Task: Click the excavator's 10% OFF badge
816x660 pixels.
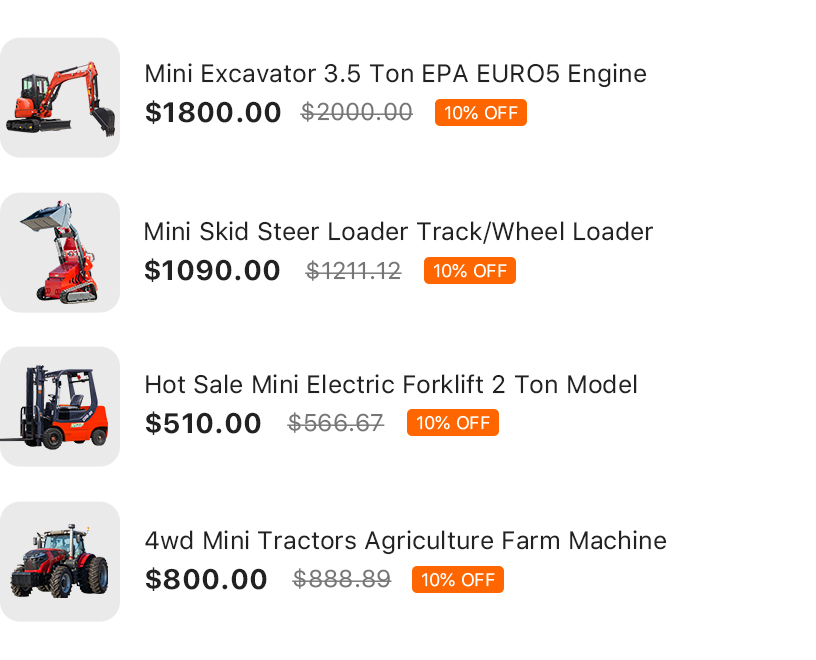Action: click(x=481, y=112)
